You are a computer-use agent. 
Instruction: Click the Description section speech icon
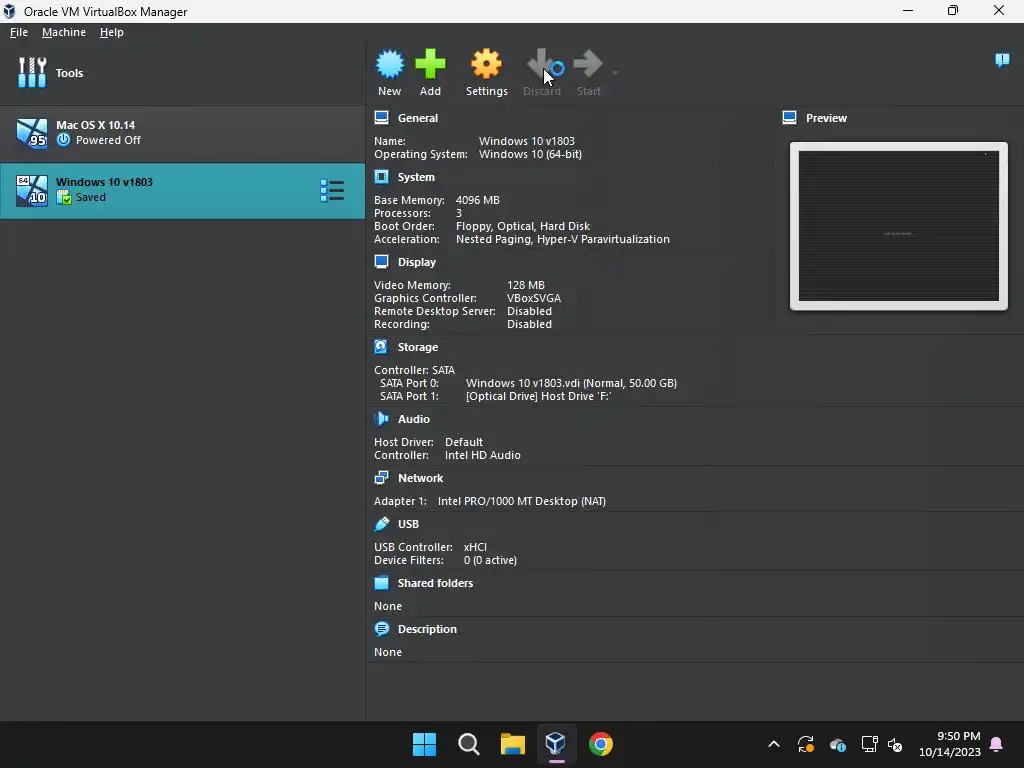[x=381, y=628]
